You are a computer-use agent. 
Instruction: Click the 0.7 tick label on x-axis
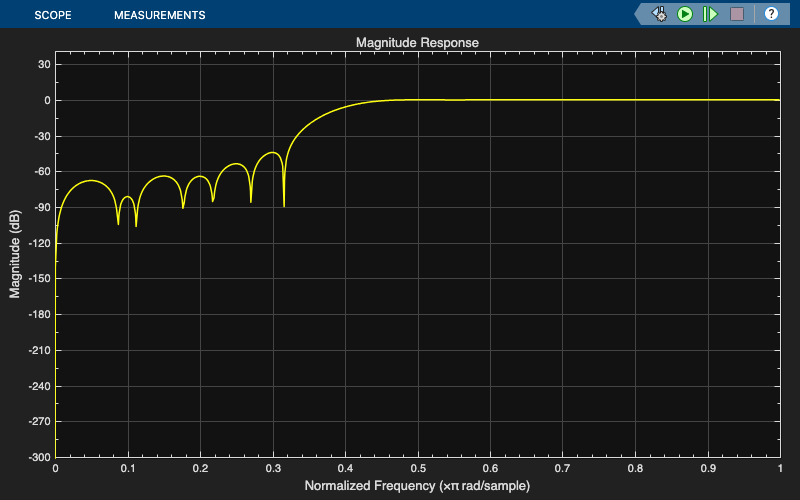click(x=563, y=468)
